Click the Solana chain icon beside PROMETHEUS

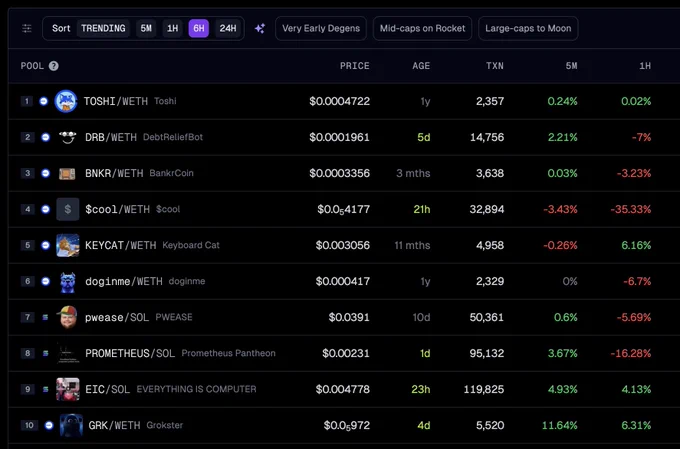[x=45, y=353]
